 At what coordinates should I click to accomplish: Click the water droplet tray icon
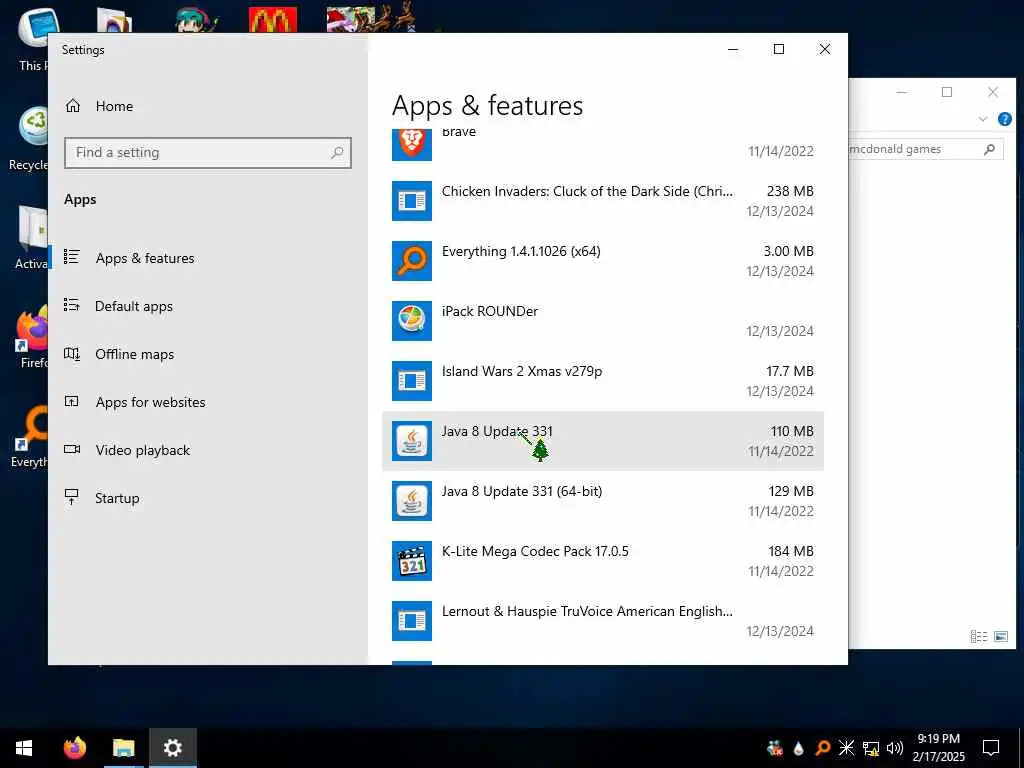point(799,748)
